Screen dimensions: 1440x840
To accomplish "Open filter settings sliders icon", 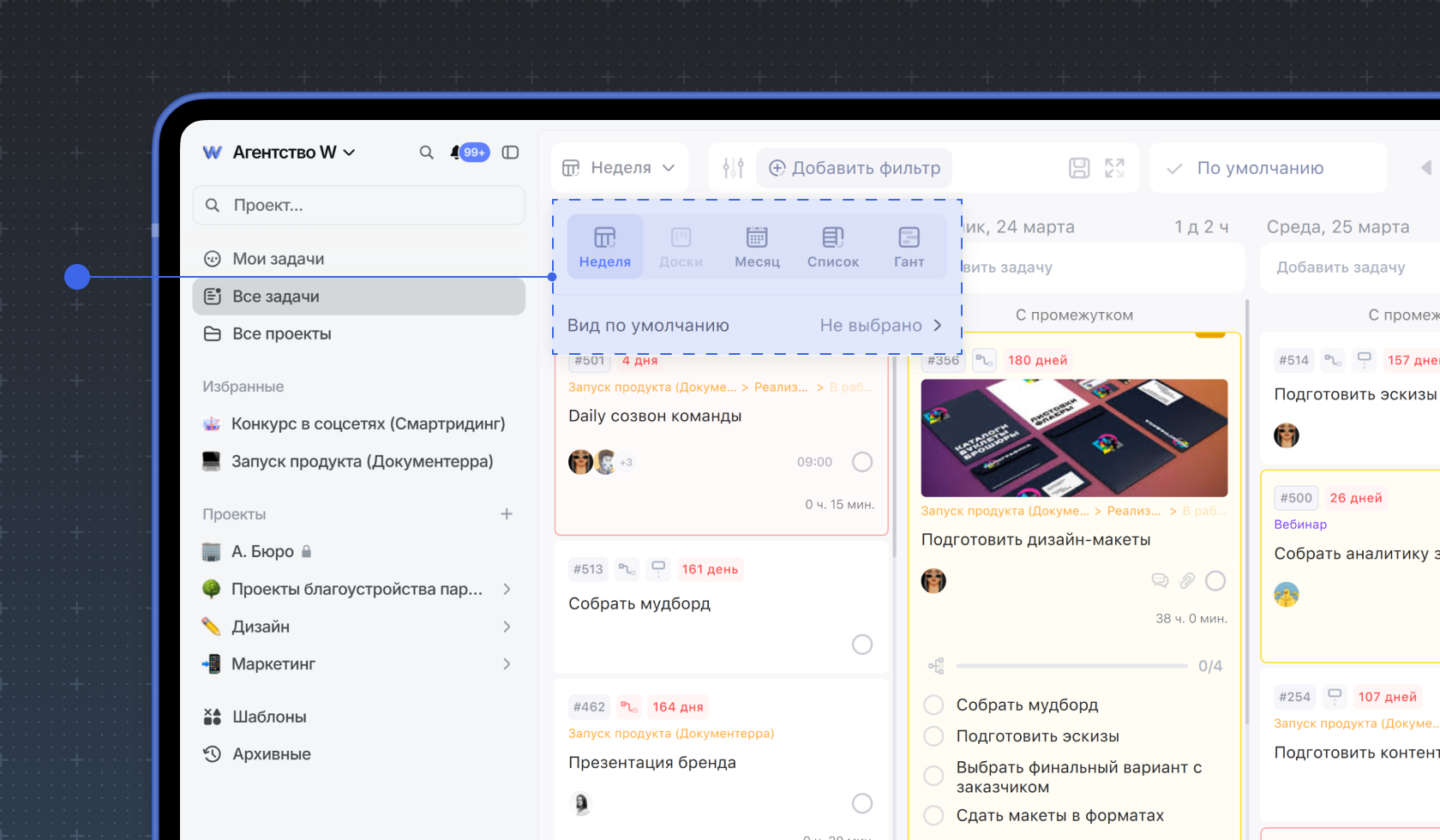I will click(733, 168).
